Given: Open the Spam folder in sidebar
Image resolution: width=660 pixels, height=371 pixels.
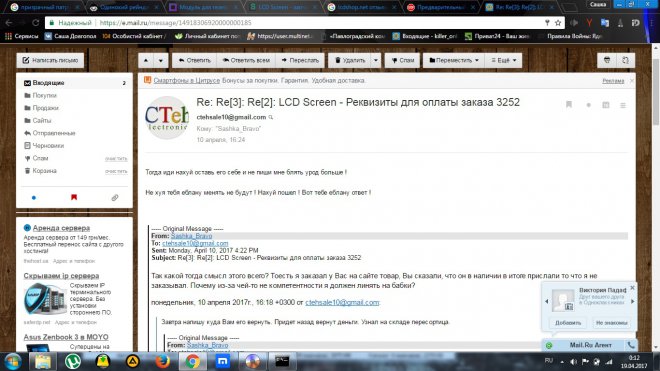Looking at the screenshot, I should [40, 158].
